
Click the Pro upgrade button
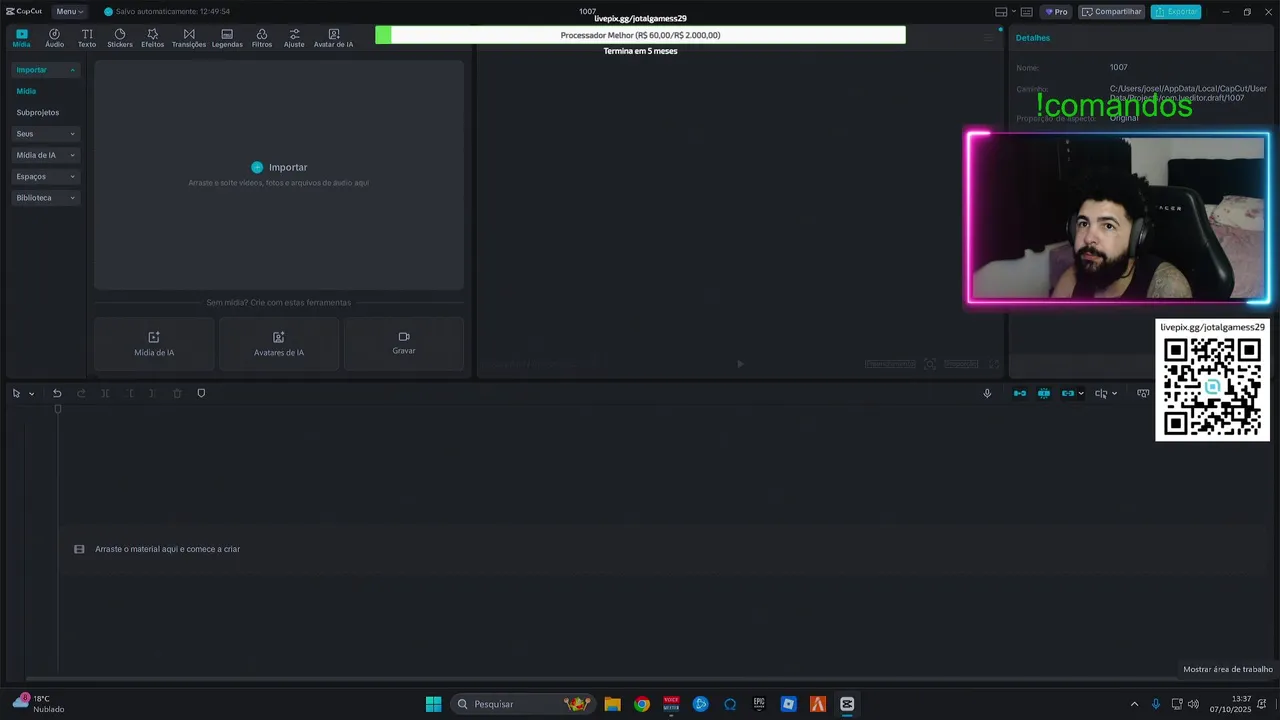(x=1057, y=12)
